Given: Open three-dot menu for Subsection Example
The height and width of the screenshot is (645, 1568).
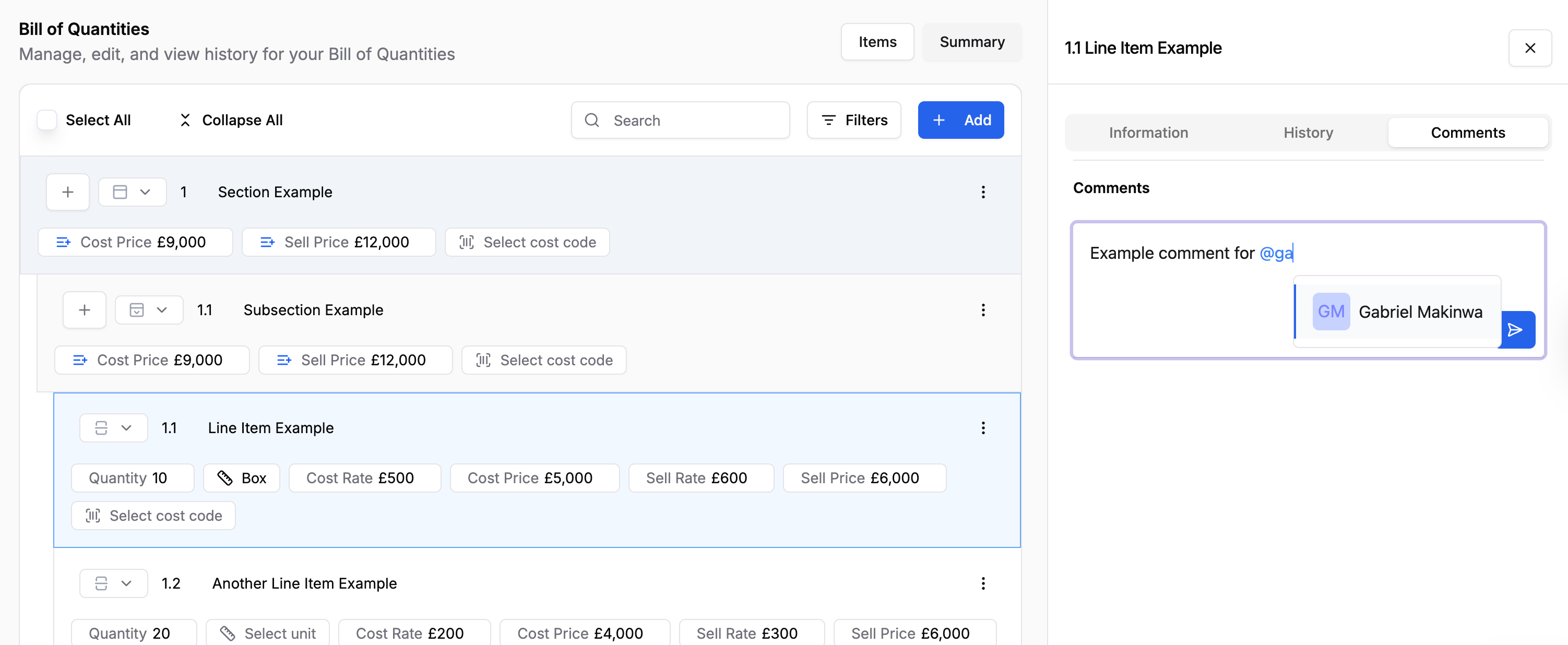Looking at the screenshot, I should (x=983, y=310).
